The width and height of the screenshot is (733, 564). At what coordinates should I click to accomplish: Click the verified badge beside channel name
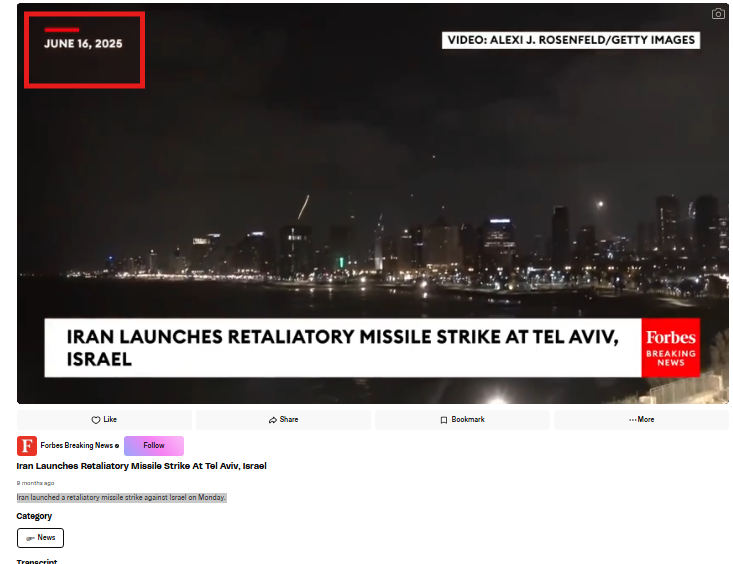click(x=117, y=446)
